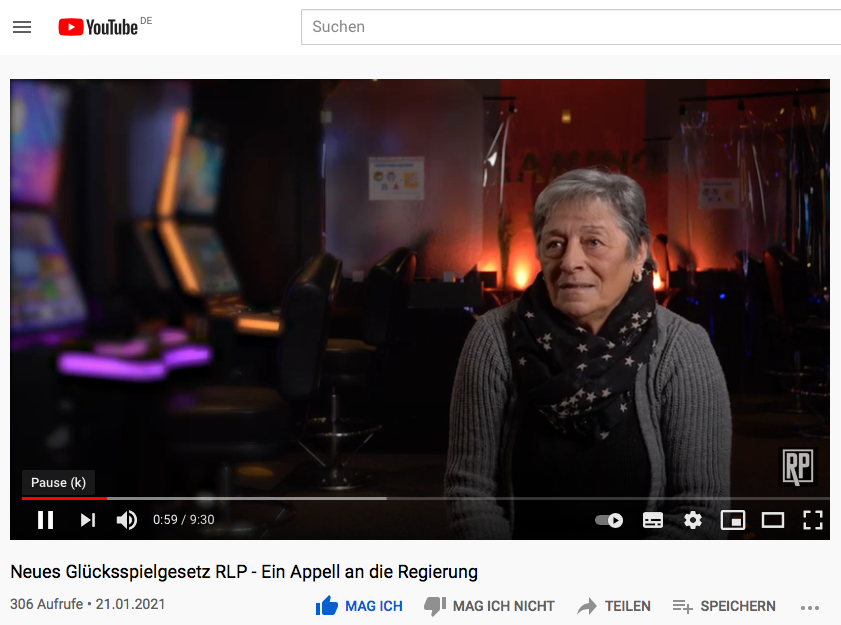
Task: Click the Suchen search field
Action: (x=571, y=27)
